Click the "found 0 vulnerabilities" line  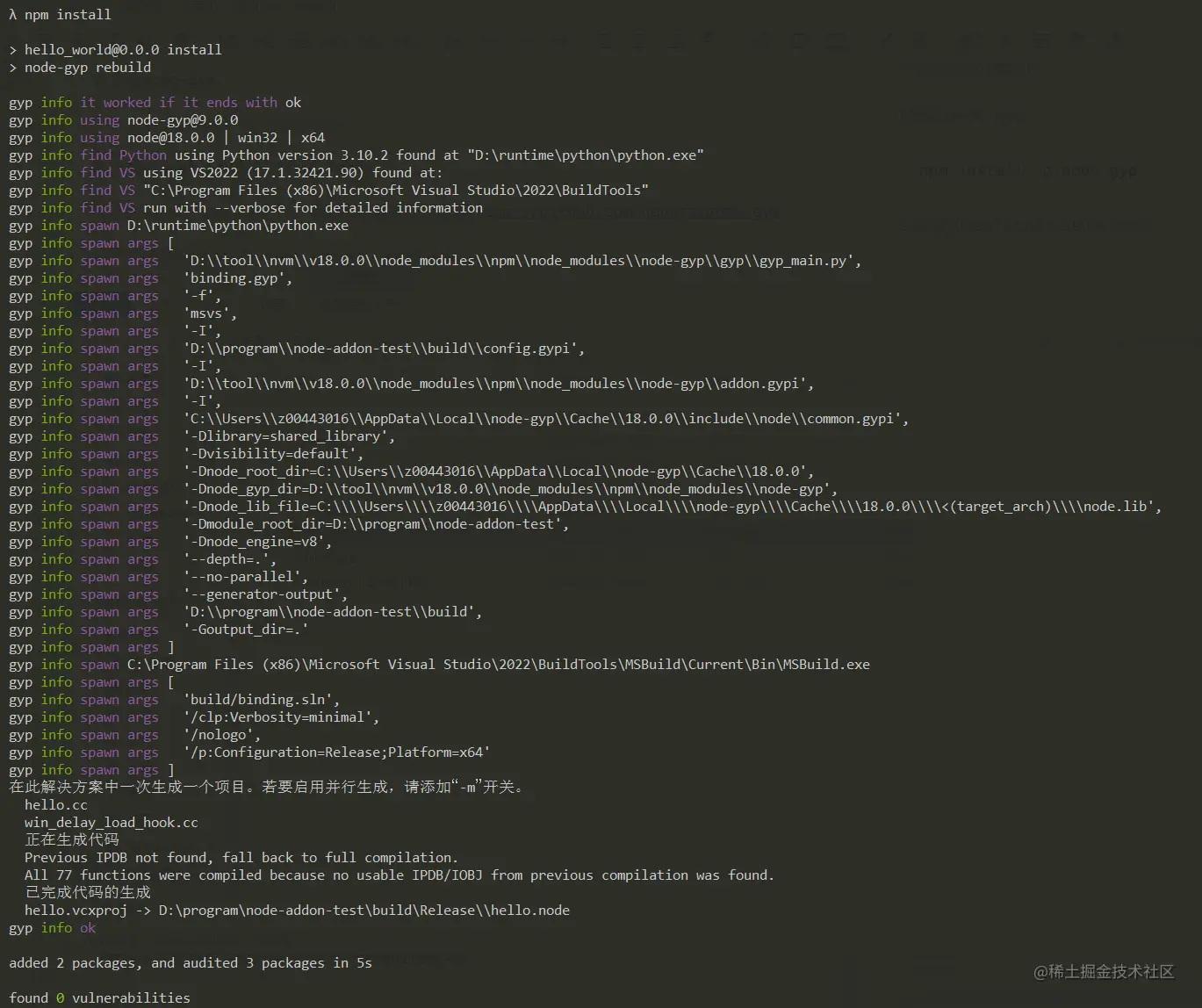[99, 998]
